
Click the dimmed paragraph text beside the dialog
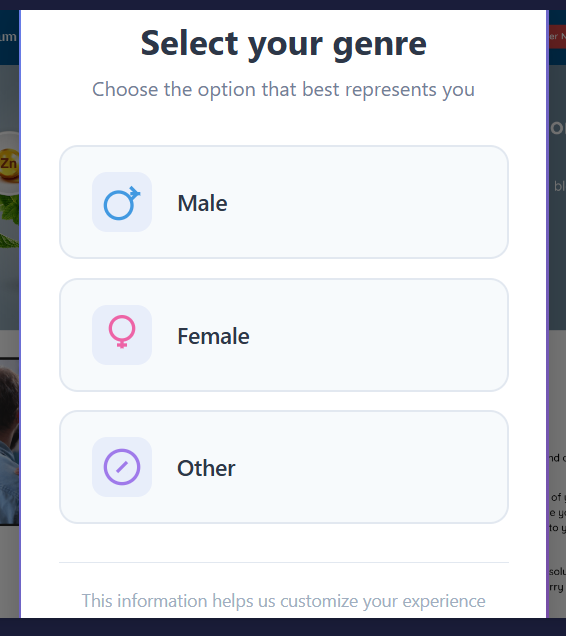tap(557, 522)
